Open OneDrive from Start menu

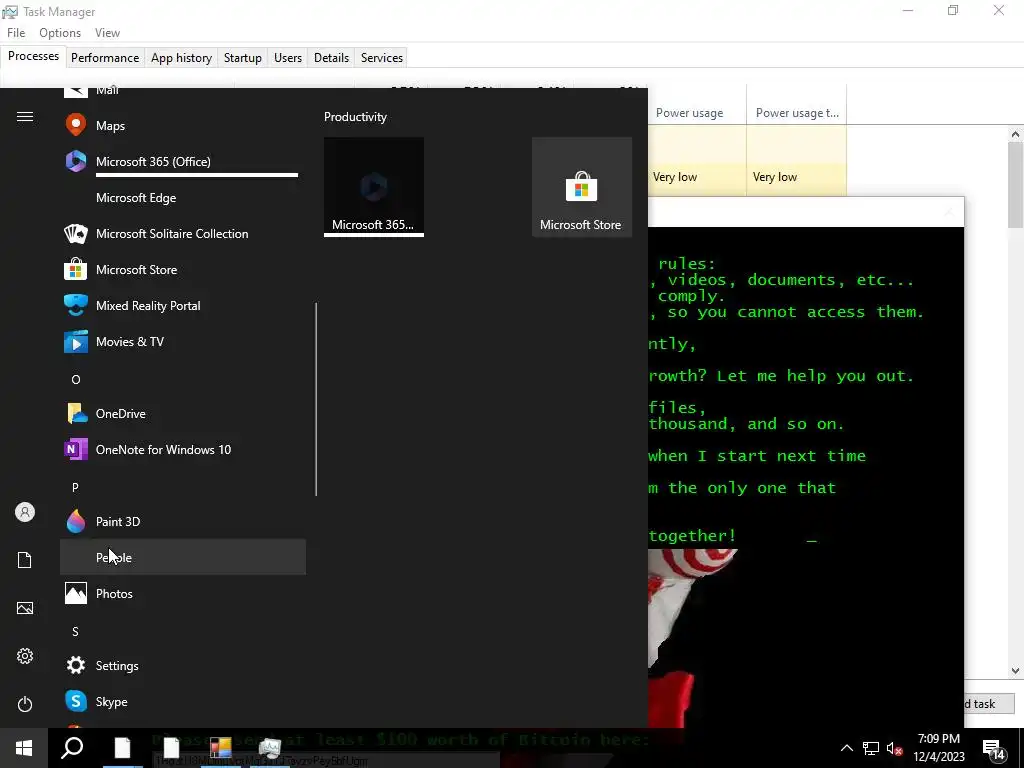(183, 413)
